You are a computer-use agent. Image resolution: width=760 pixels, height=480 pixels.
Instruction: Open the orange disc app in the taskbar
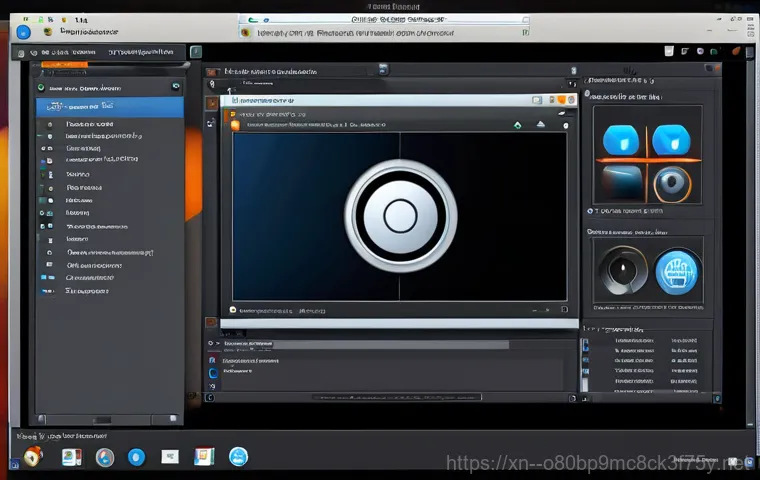coord(33,456)
